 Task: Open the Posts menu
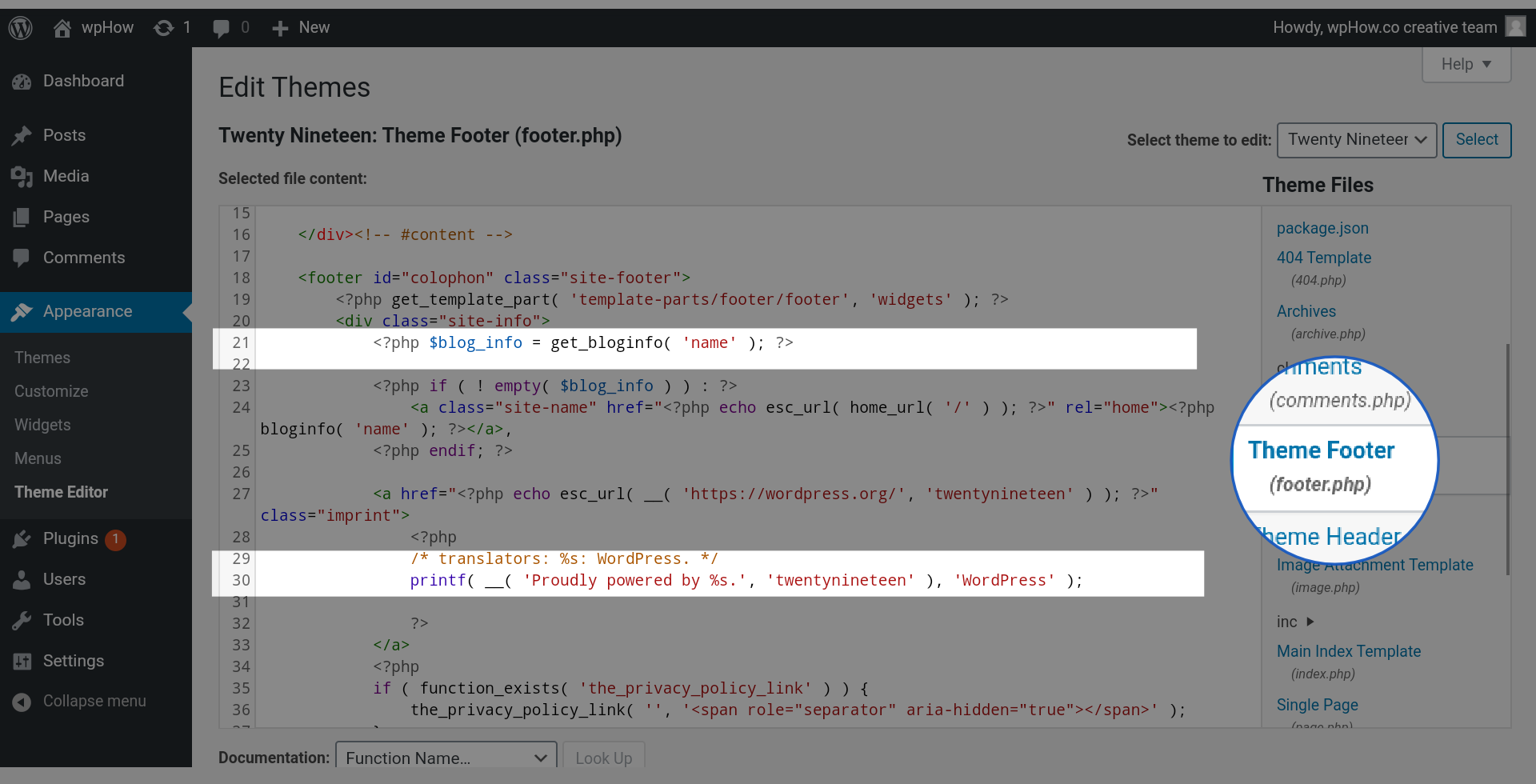[x=64, y=135]
